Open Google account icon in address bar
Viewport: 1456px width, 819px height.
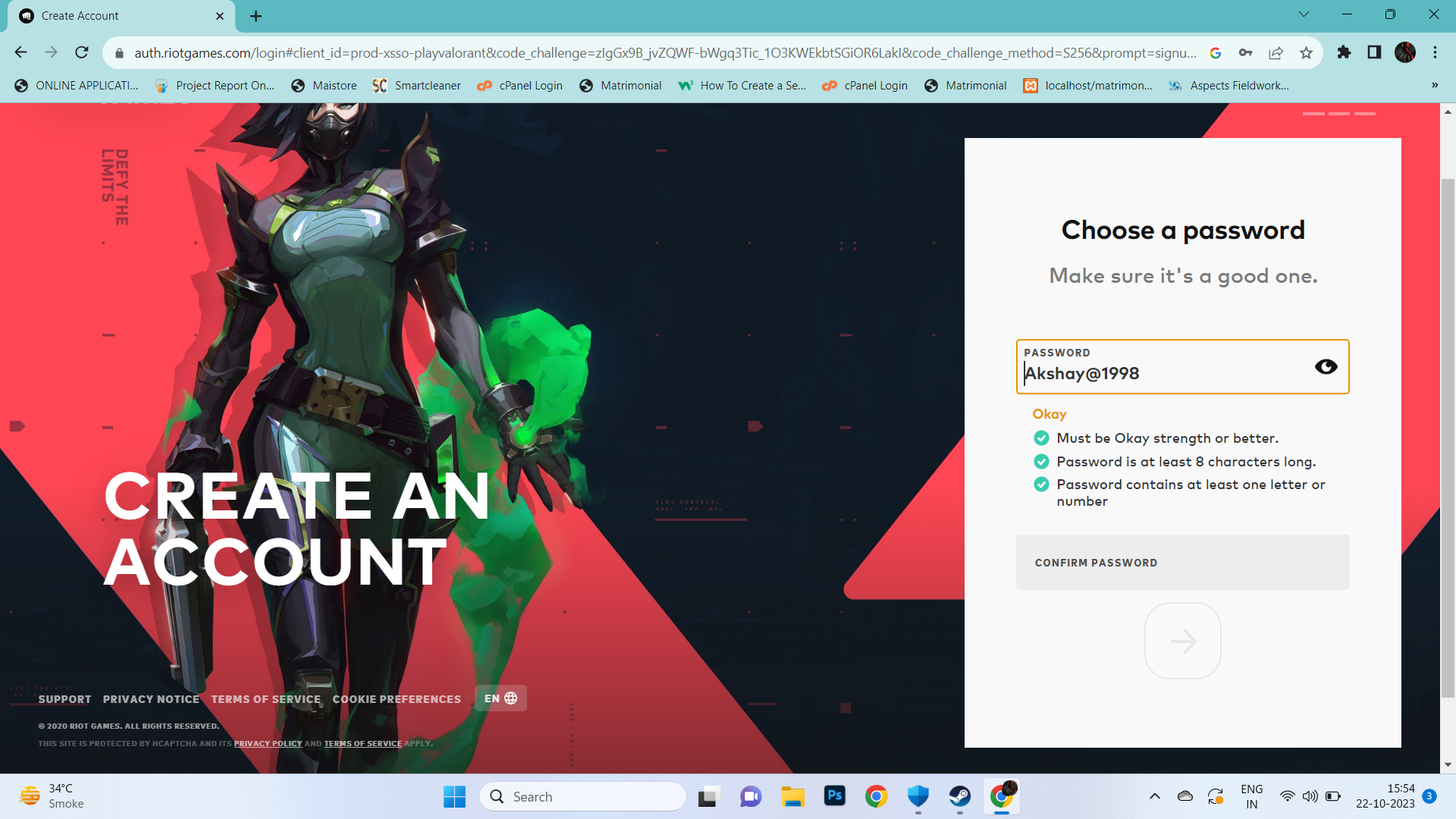pyautogui.click(x=1215, y=53)
